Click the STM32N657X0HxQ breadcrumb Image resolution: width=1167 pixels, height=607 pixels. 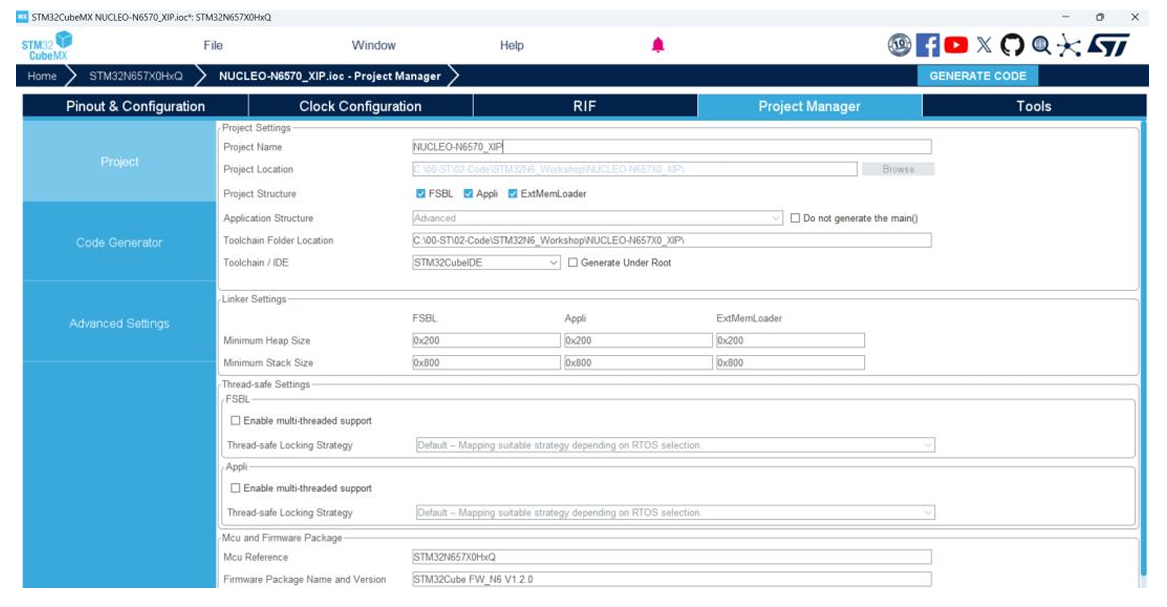click(x=136, y=76)
